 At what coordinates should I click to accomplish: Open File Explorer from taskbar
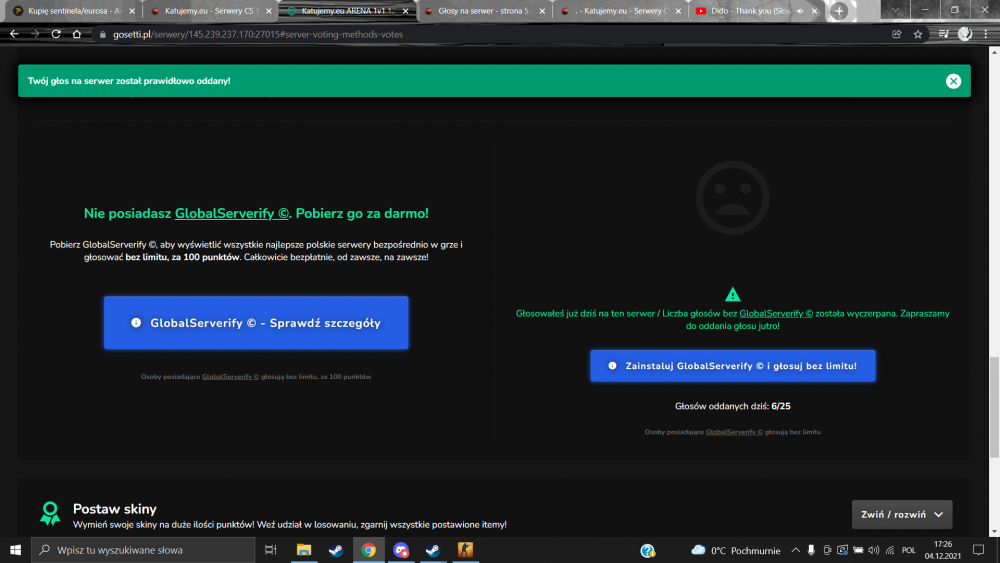click(x=304, y=550)
